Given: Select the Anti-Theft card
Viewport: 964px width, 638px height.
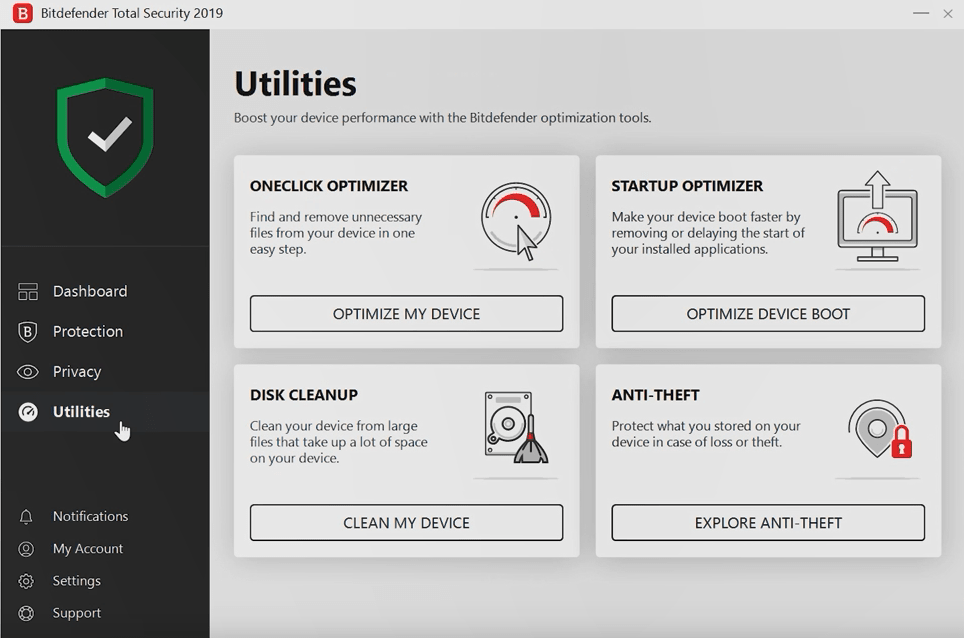Looking at the screenshot, I should click(x=767, y=460).
